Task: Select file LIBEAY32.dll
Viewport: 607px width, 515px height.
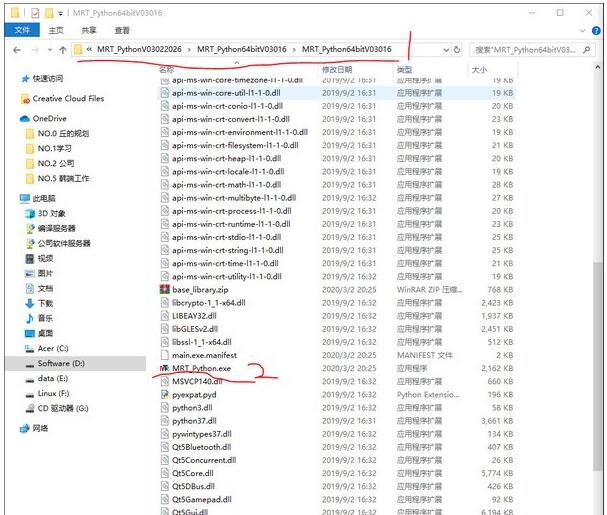Action: (194, 316)
